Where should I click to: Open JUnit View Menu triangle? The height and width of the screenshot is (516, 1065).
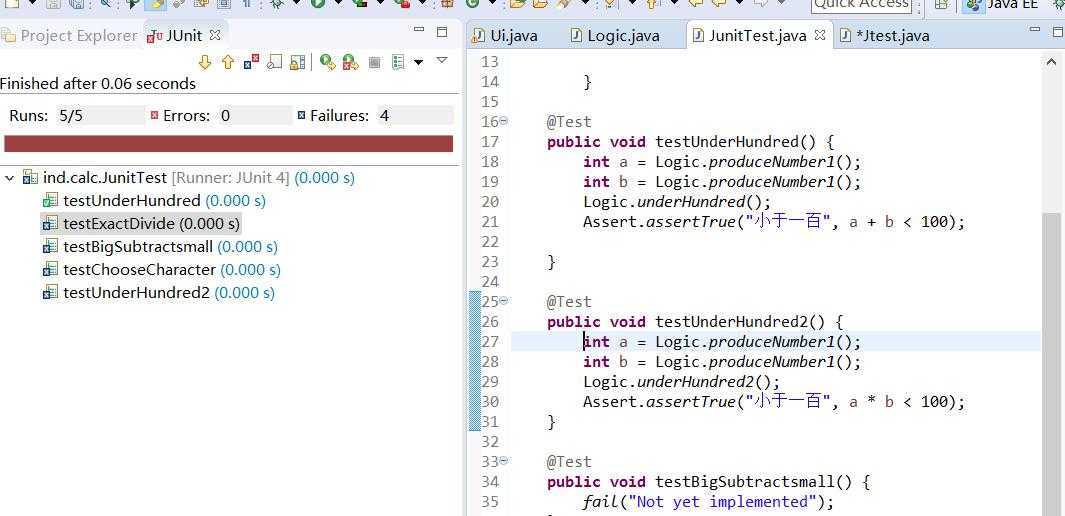(442, 61)
